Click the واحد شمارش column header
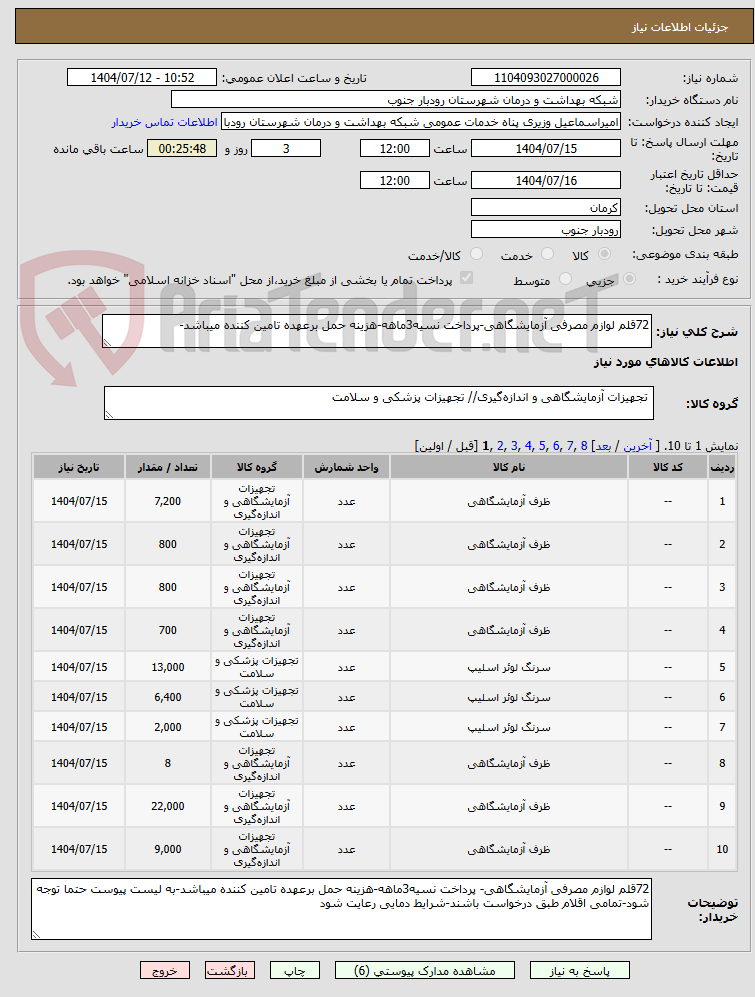755x997 pixels. 346,467
